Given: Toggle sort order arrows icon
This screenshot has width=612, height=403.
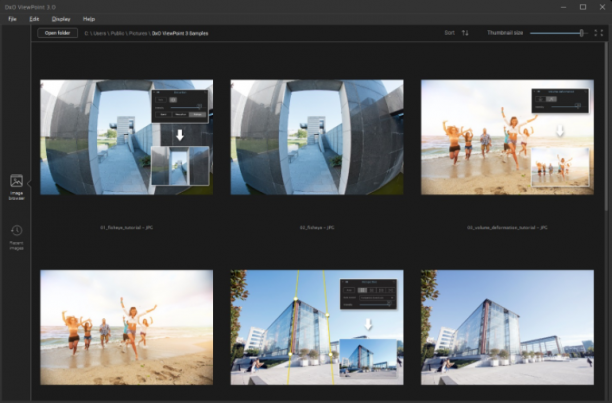Looking at the screenshot, I should tap(465, 33).
